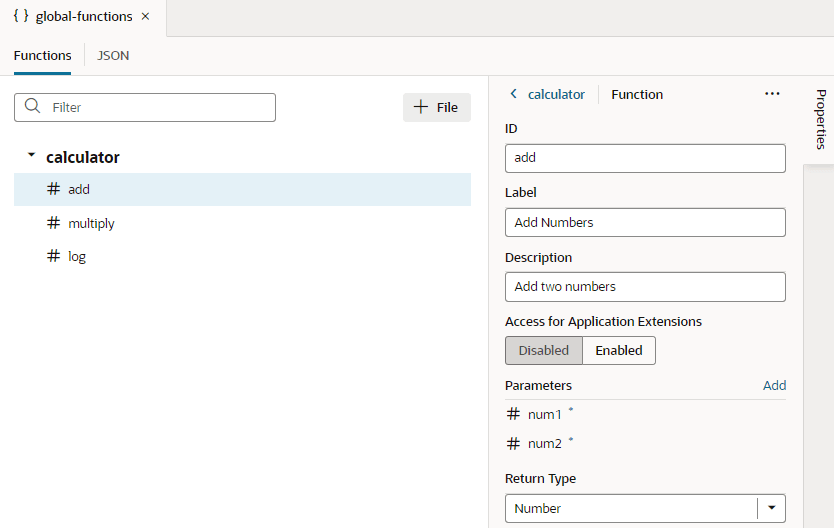Select the multiply function in tree
Viewport: 834px width, 528px height.
click(x=91, y=223)
